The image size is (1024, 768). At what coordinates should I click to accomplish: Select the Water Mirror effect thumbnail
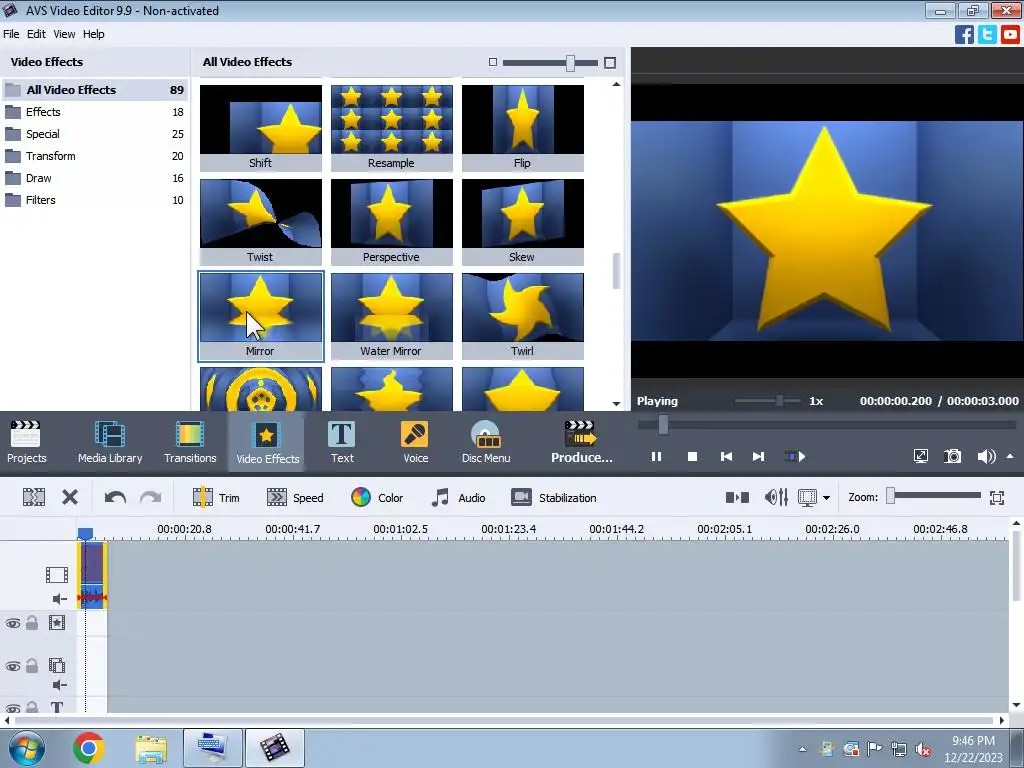pos(391,315)
